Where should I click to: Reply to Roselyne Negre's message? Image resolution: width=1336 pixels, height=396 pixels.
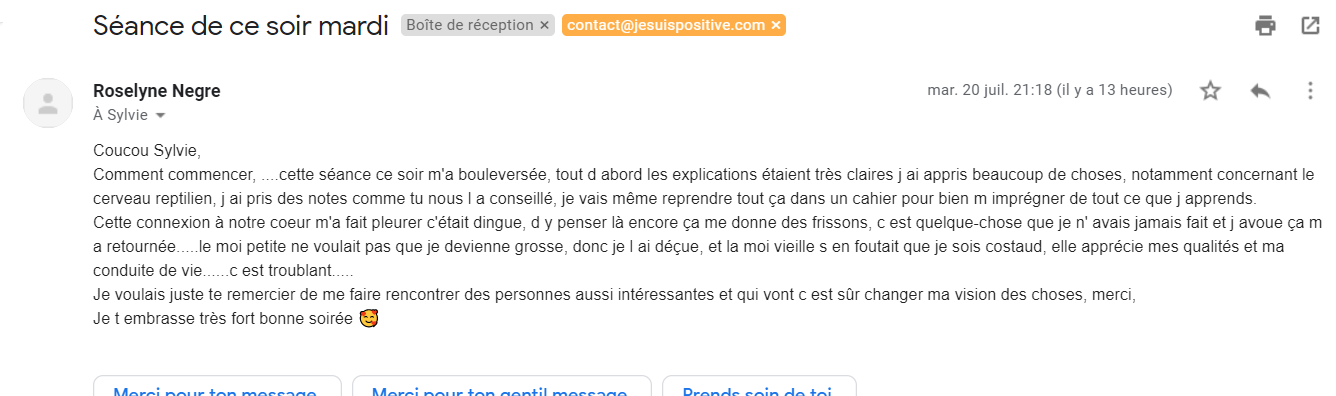(1260, 91)
